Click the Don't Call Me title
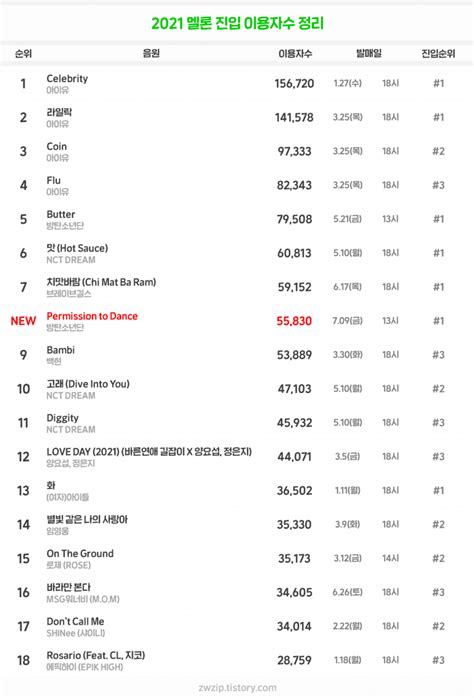Image resolution: width=474 pixels, height=698 pixels. 76,621
